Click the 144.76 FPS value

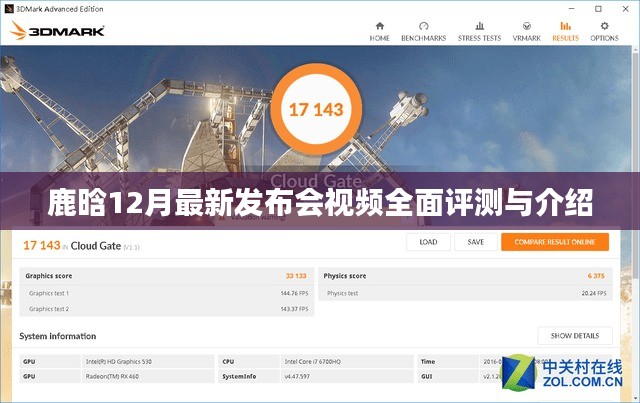pos(294,293)
